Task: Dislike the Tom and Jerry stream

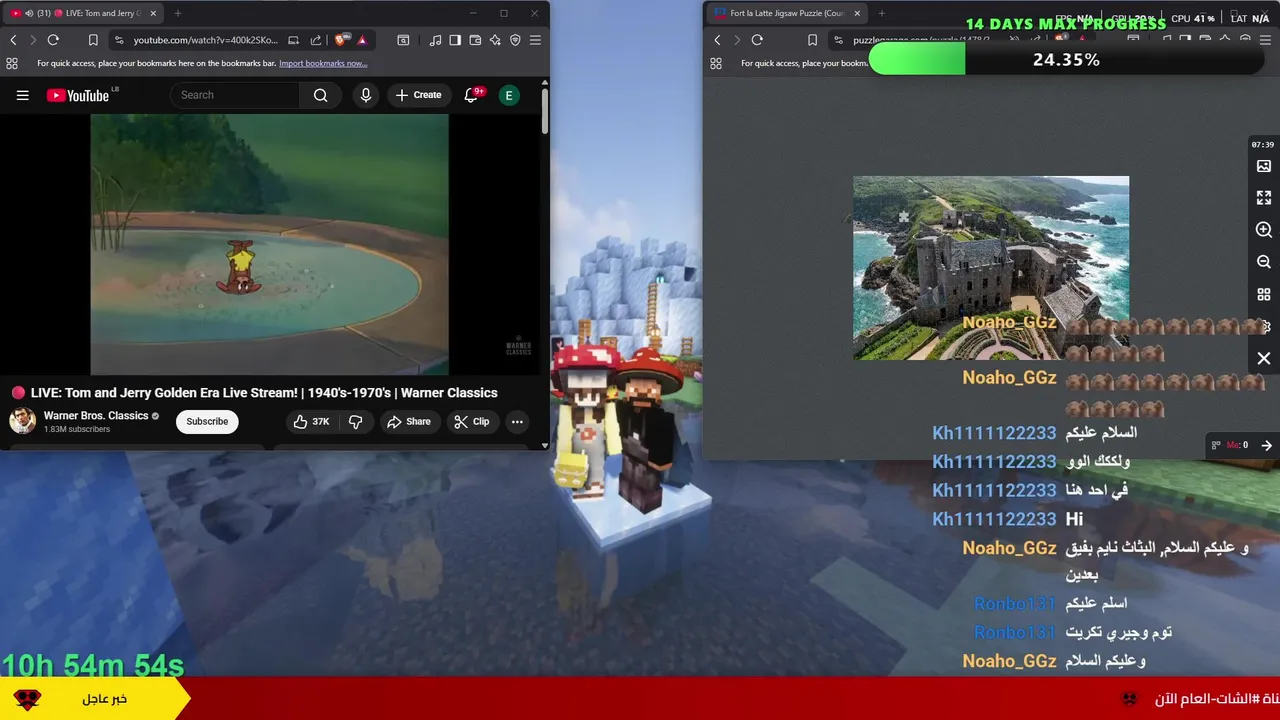Action: coord(355,422)
